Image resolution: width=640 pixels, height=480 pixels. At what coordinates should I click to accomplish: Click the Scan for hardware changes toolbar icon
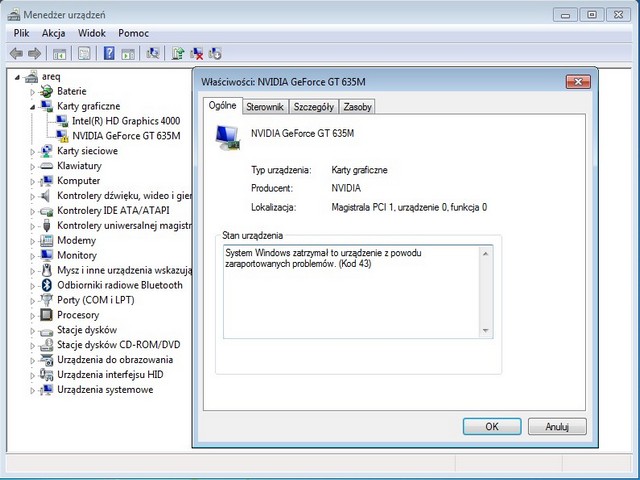pos(153,53)
